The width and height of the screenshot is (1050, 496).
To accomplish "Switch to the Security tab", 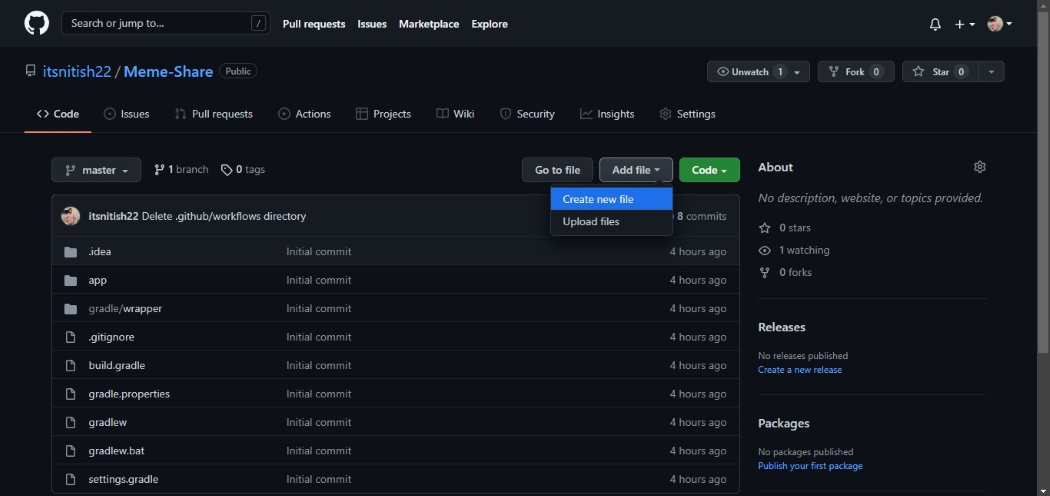I will pos(527,114).
